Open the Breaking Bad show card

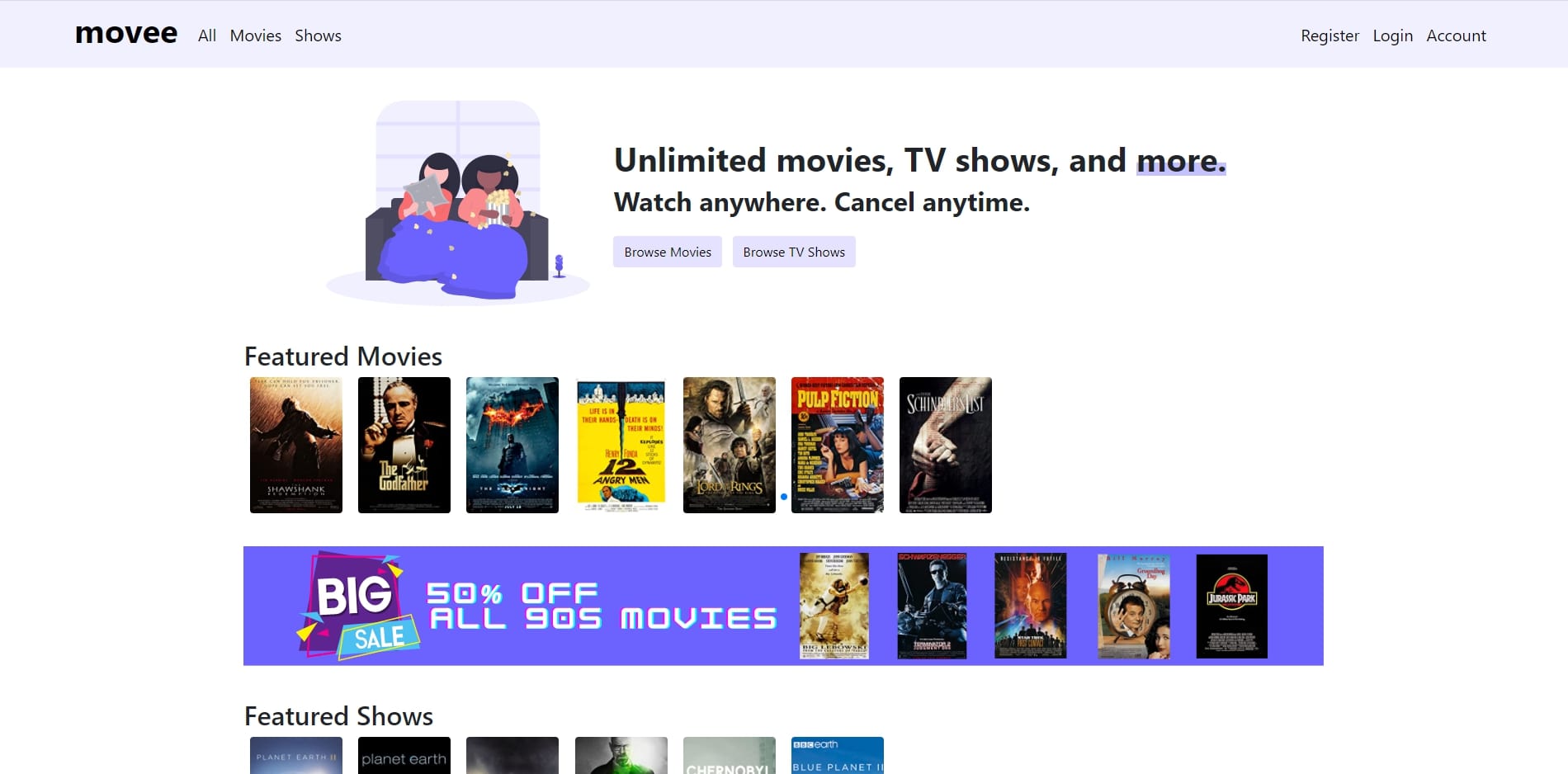coord(621,755)
